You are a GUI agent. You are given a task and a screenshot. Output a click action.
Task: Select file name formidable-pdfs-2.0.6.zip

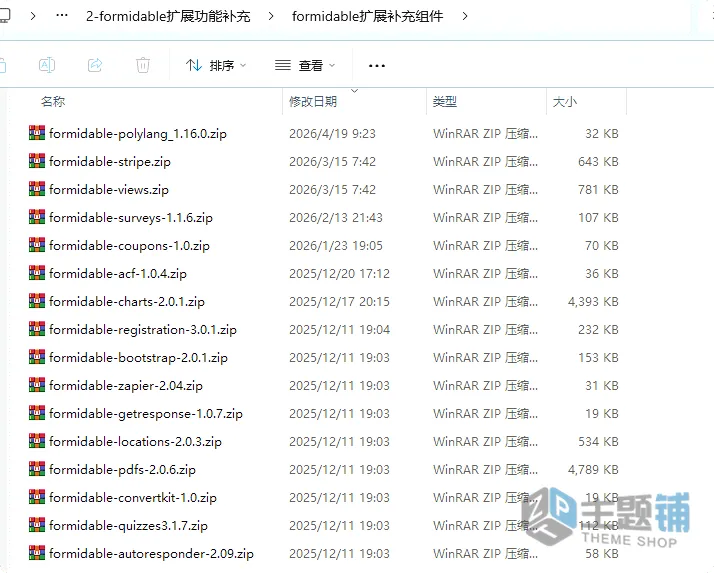pyautogui.click(x=122, y=470)
